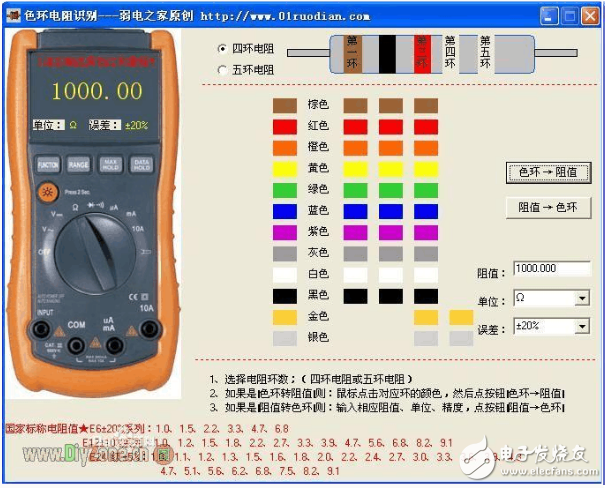This screenshot has height=488, width=607.
Task: Click the application icon in the title bar
Action: [x=13, y=16]
